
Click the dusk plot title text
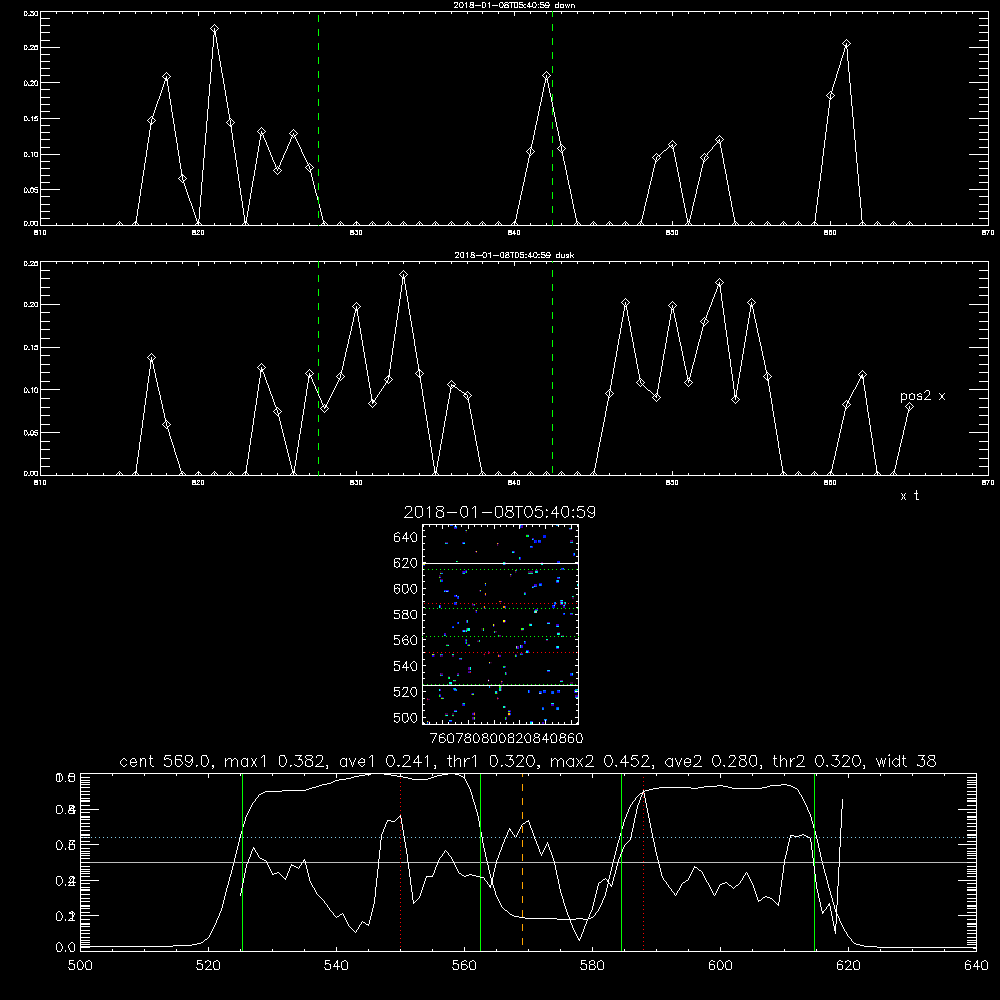pyautogui.click(x=514, y=255)
